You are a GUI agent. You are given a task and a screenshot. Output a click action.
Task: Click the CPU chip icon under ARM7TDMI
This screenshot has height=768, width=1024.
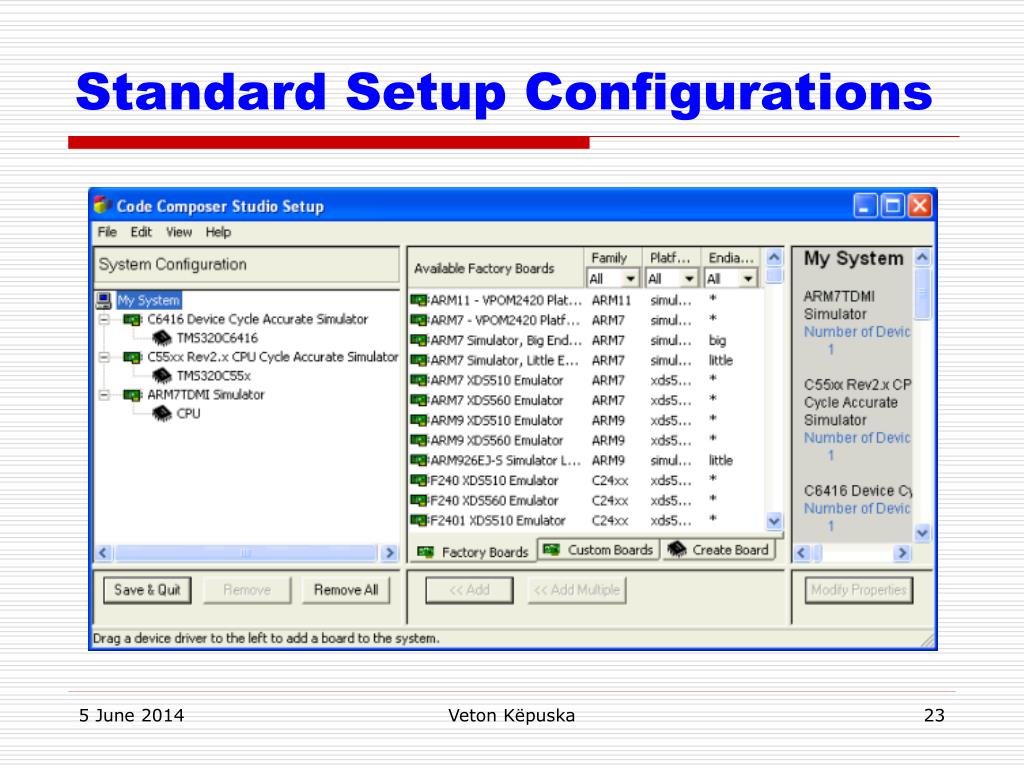(161, 414)
